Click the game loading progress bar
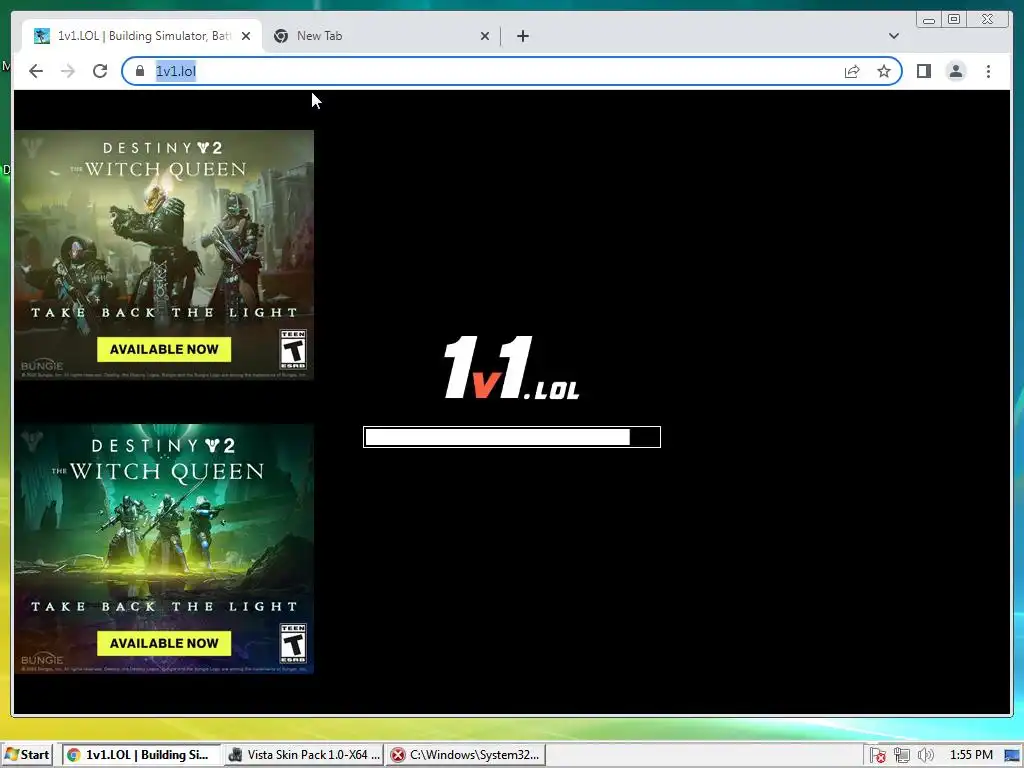Viewport: 1024px width, 768px height. tap(512, 437)
